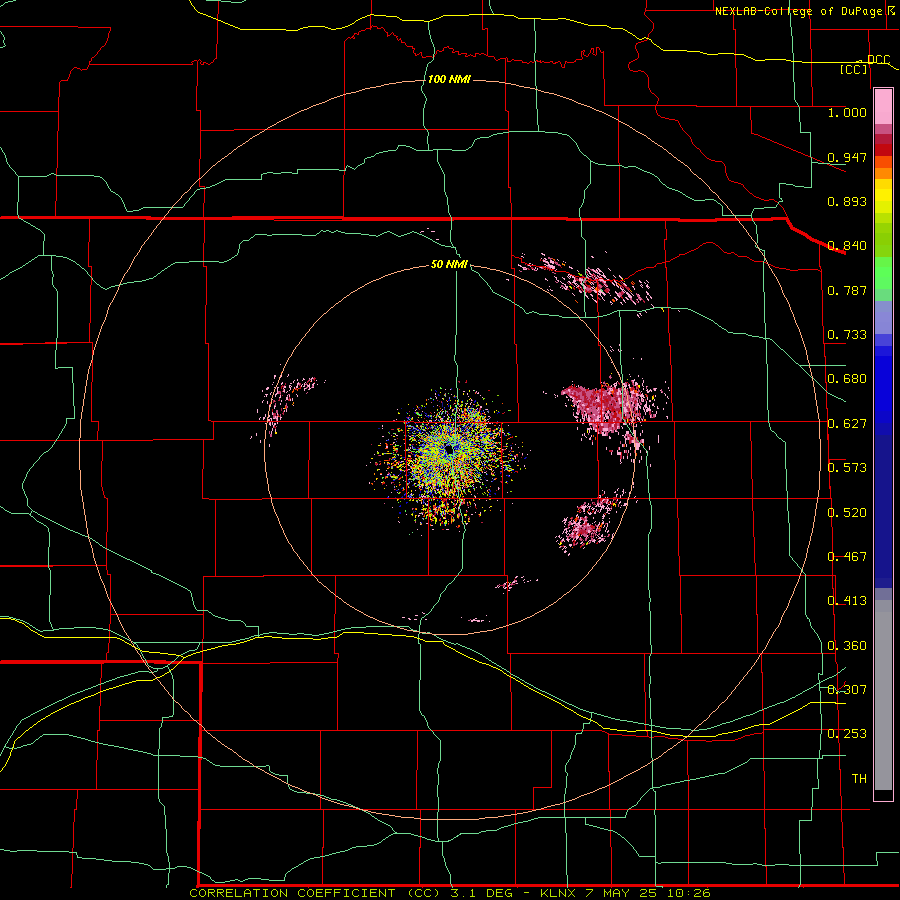The height and width of the screenshot is (900, 900).
Task: Click the 0.520 colorbar value
Action: tap(847, 513)
